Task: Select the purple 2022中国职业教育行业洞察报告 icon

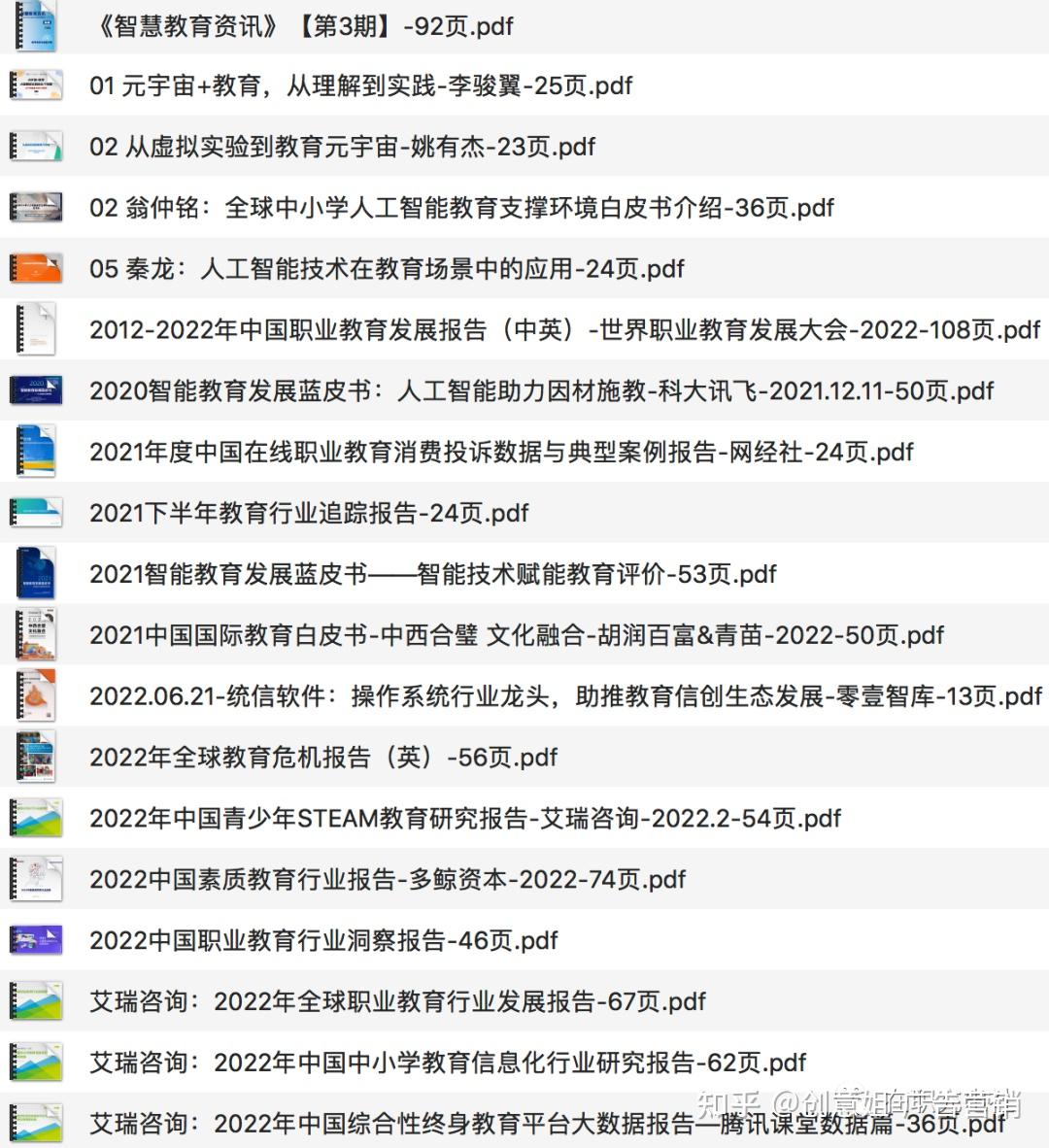Action: pos(36,940)
